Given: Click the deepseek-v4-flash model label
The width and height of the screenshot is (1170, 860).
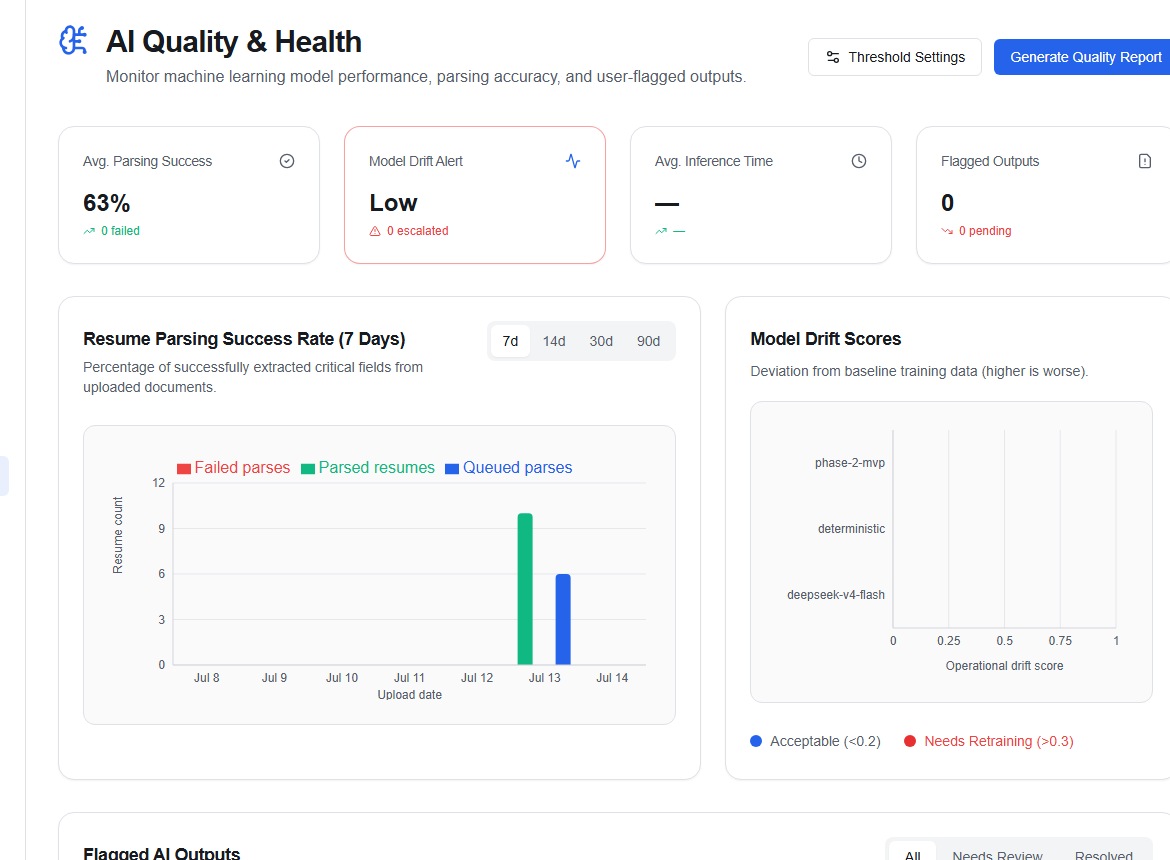Looking at the screenshot, I should click(836, 594).
